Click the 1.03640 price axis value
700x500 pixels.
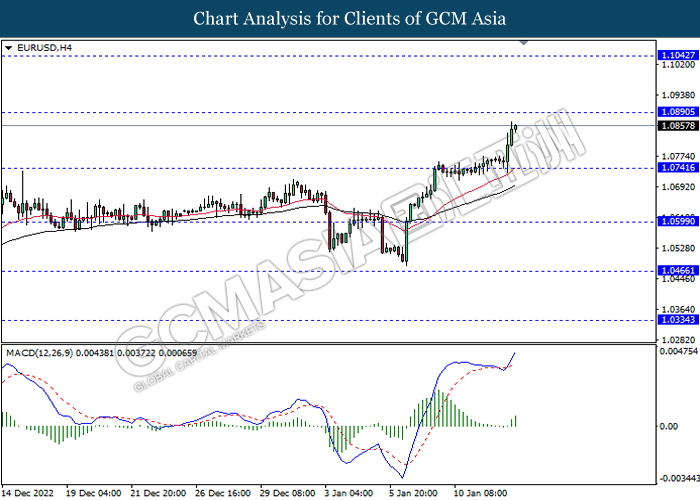tap(678, 309)
